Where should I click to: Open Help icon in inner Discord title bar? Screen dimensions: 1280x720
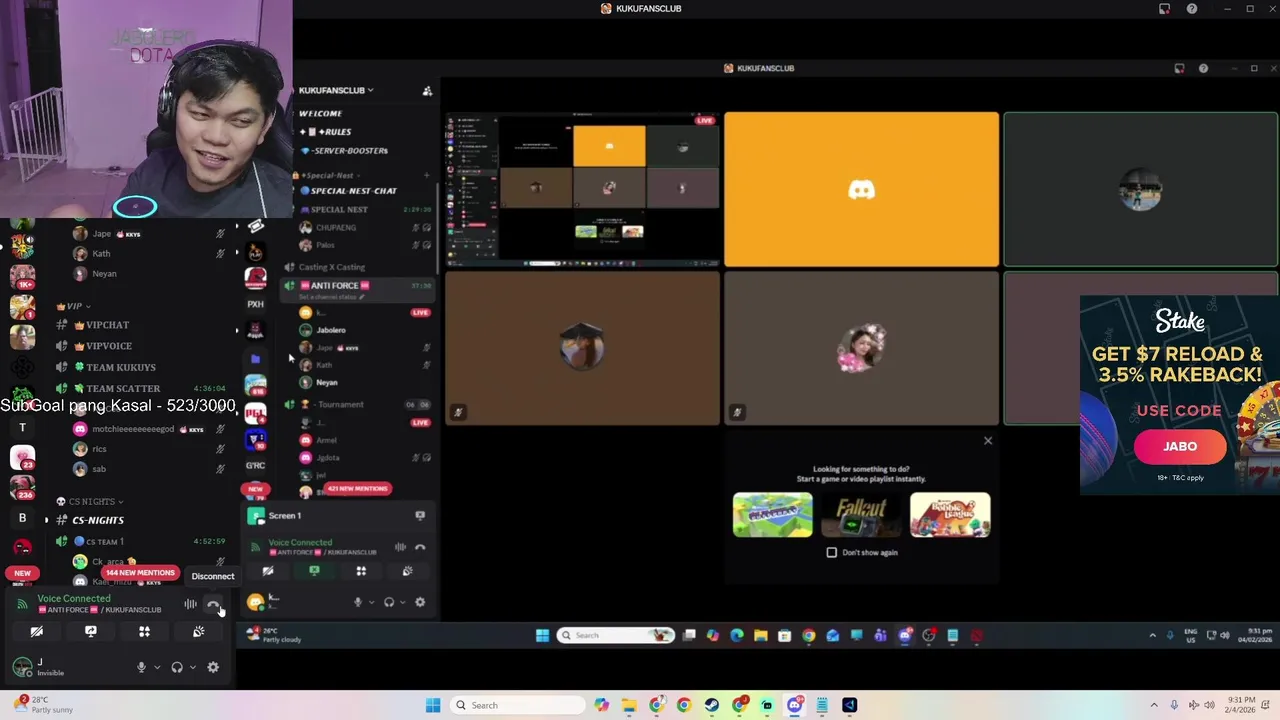(x=1203, y=68)
